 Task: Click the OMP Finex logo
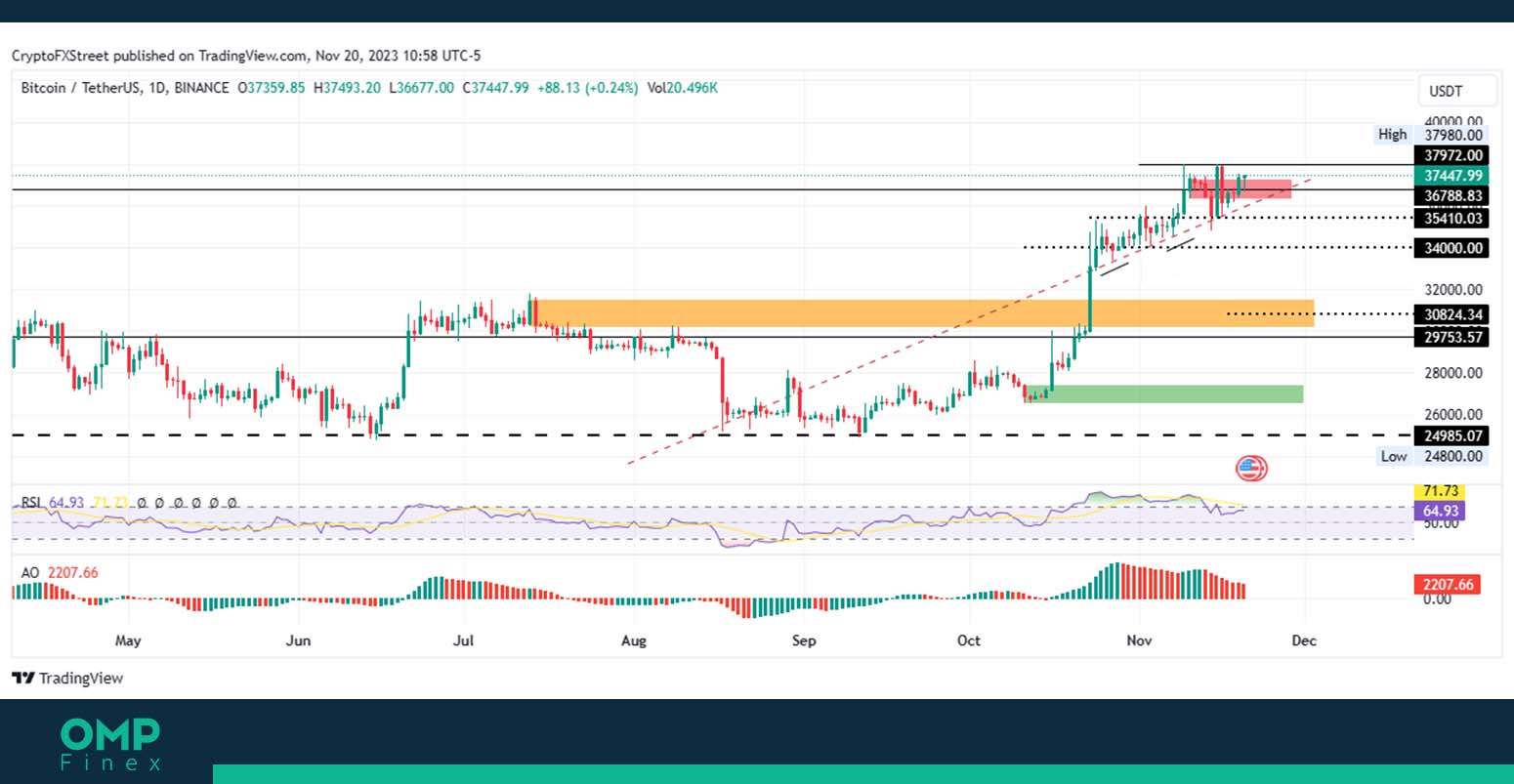pyautogui.click(x=110, y=744)
